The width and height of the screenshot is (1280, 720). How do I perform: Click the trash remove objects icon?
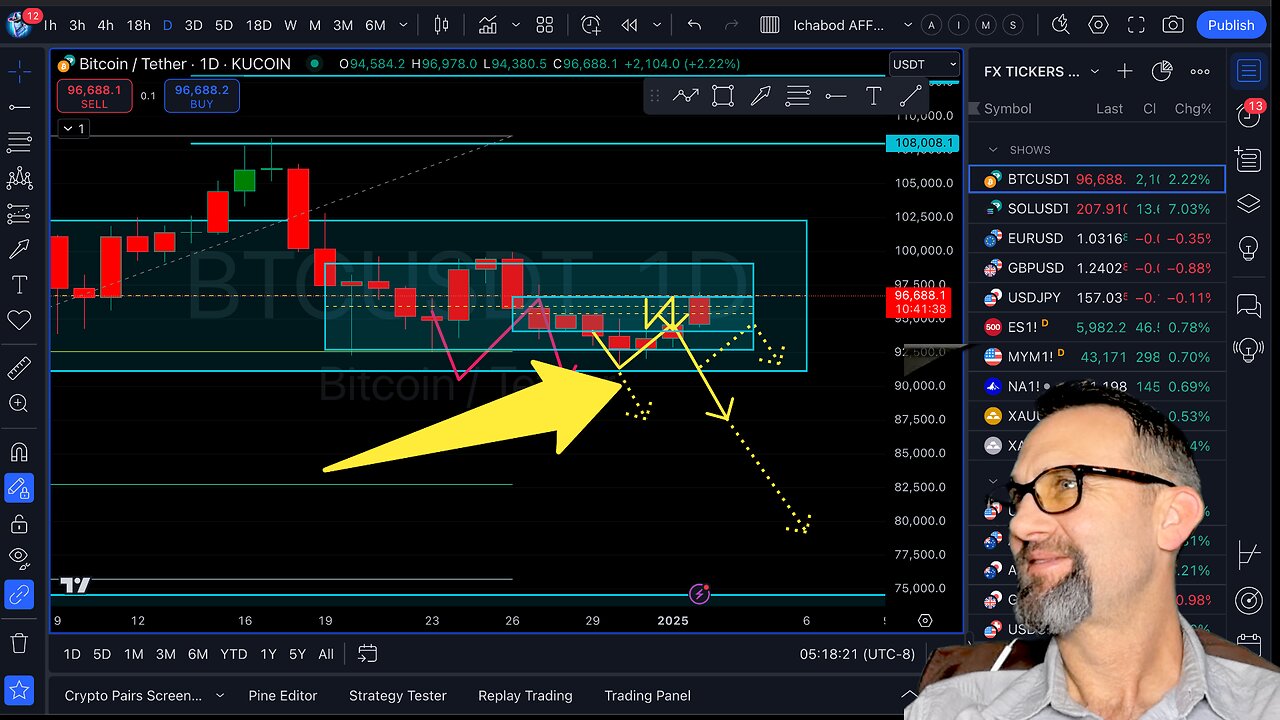(19, 643)
